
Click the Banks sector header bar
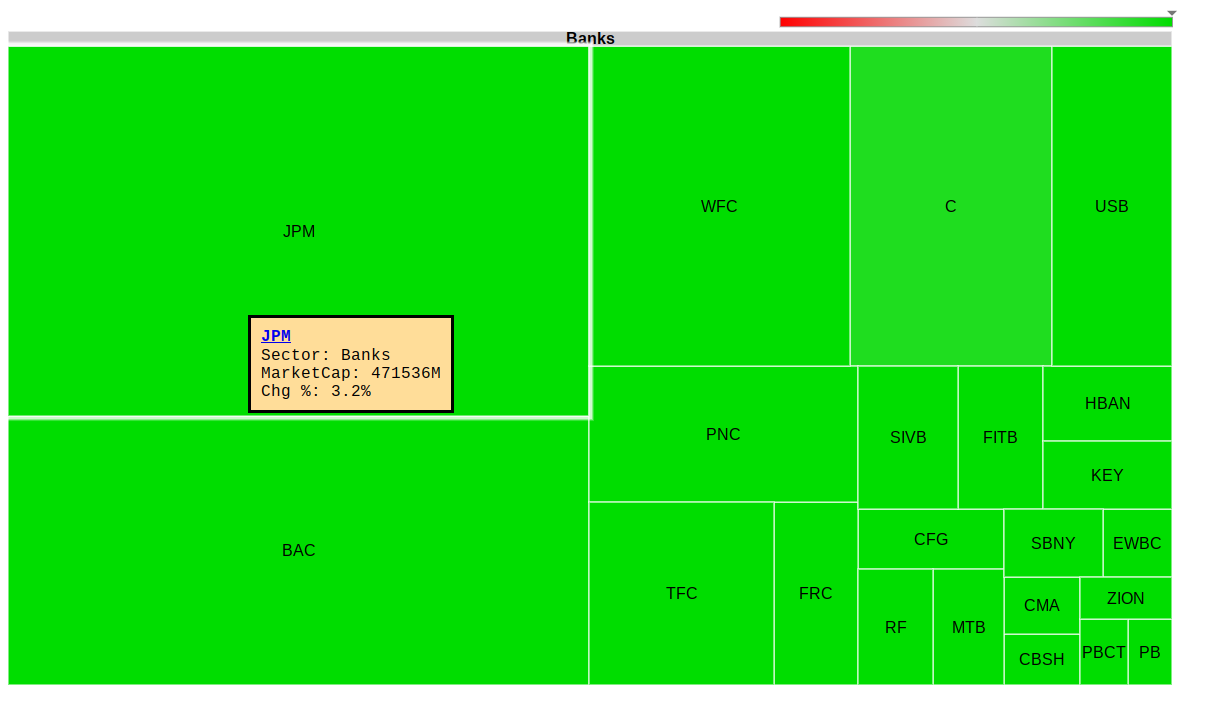pyautogui.click(x=590, y=38)
